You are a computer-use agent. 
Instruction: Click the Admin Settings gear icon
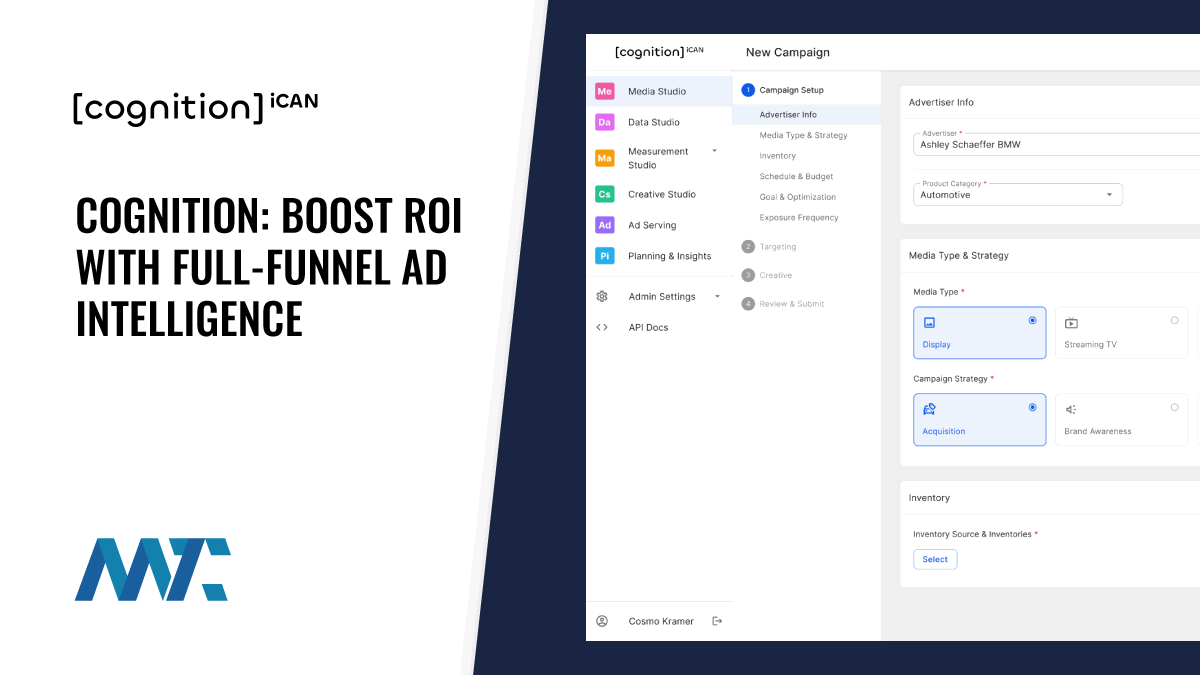pyautogui.click(x=602, y=296)
